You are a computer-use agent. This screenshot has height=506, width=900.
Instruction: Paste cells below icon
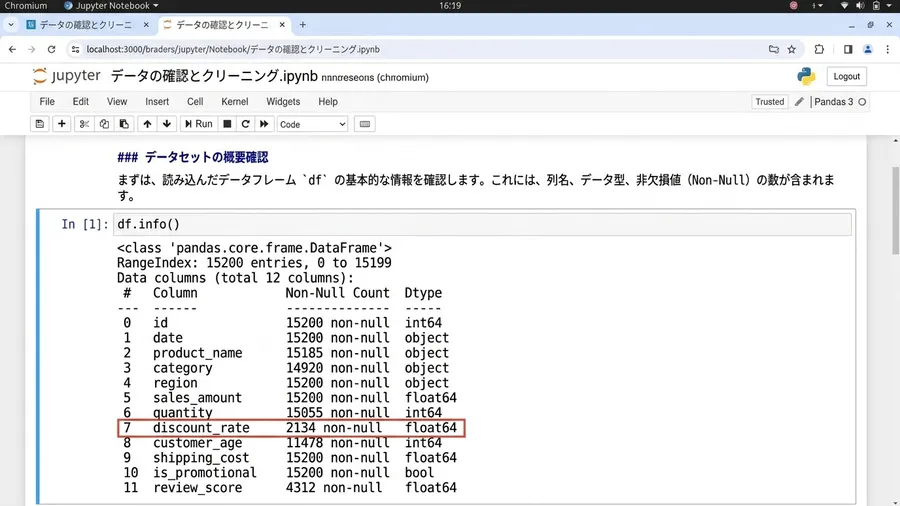(124, 124)
